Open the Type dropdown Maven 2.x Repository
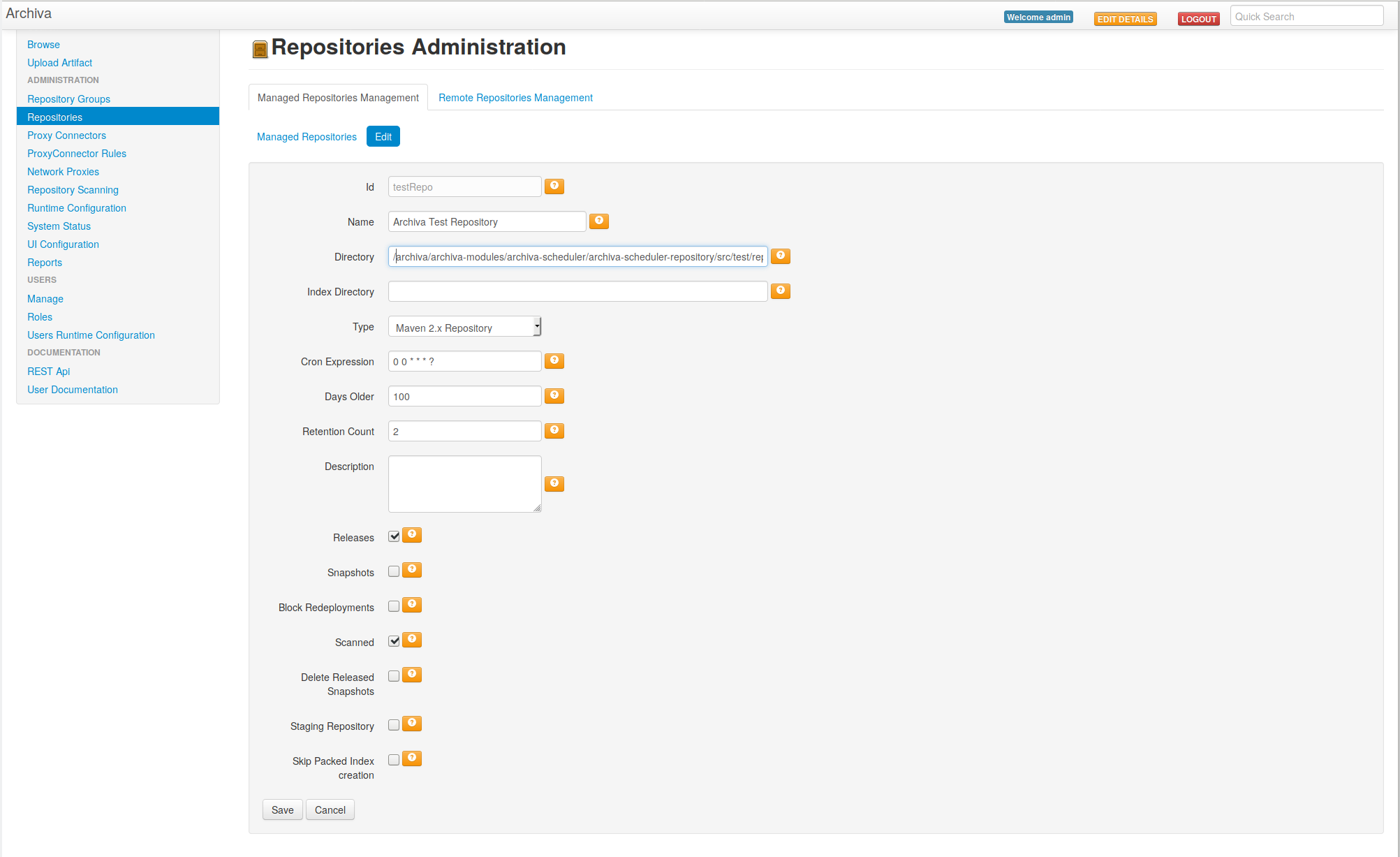This screenshot has width=1400, height=857. coord(464,327)
